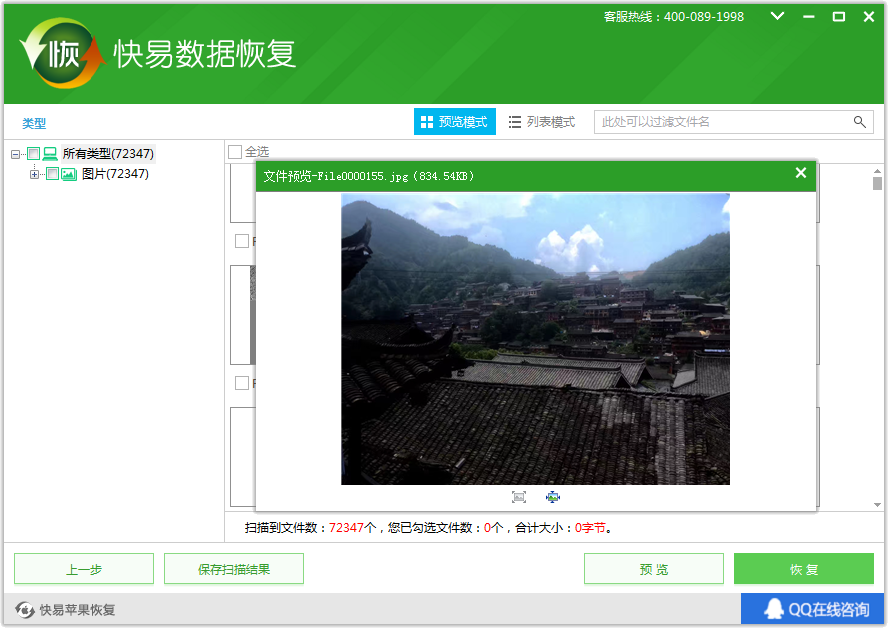Click the Apple recovery icon in the footer
888x628 pixels.
tap(25, 610)
